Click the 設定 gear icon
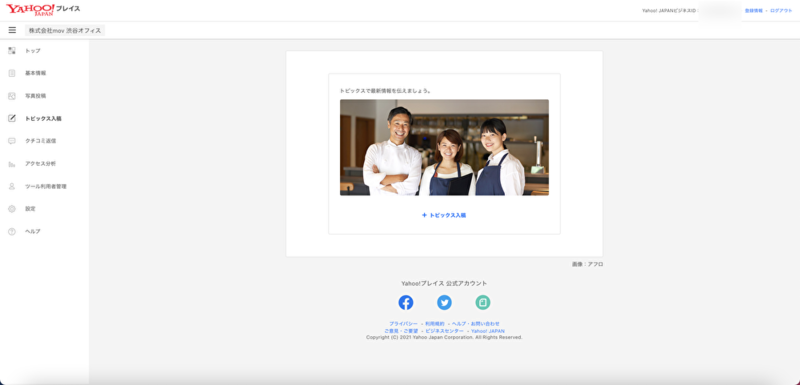This screenshot has height=385, width=800. click(x=12, y=209)
